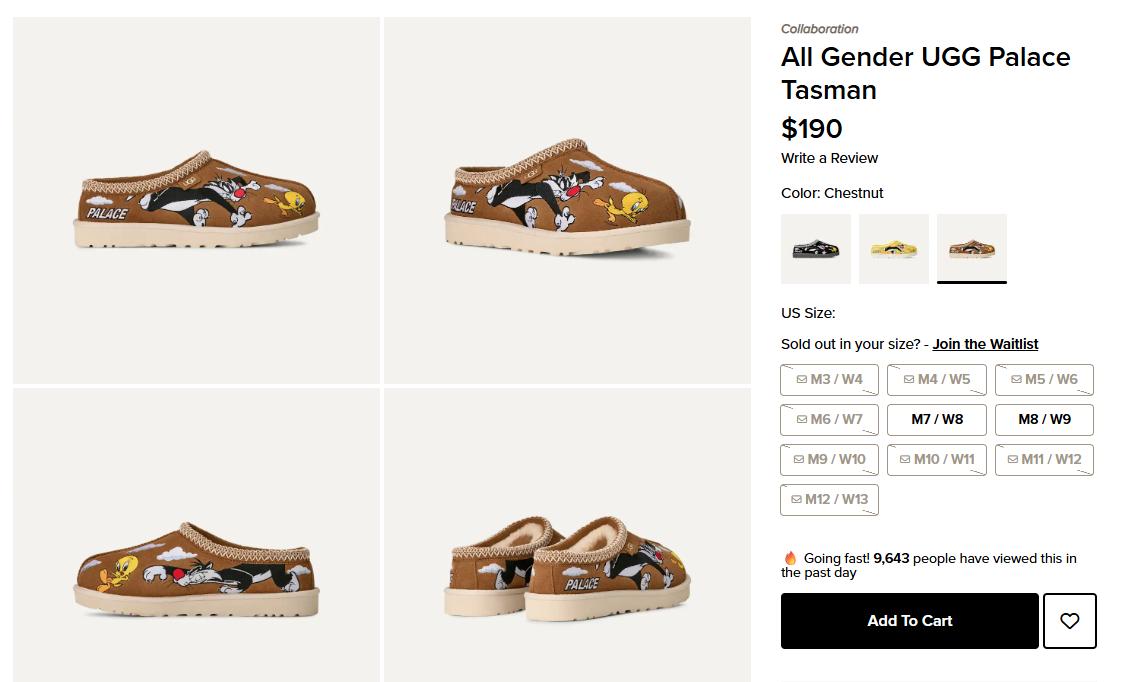1121x682 pixels.
Task: Click envelope icon on M6 / W7
Action: click(802, 420)
